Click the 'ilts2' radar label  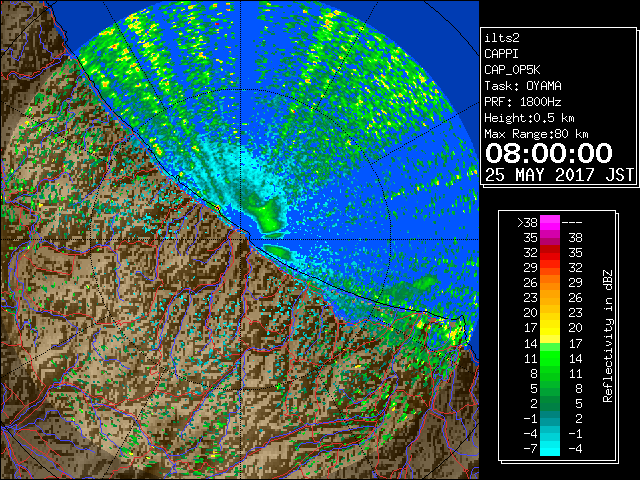coord(502,38)
